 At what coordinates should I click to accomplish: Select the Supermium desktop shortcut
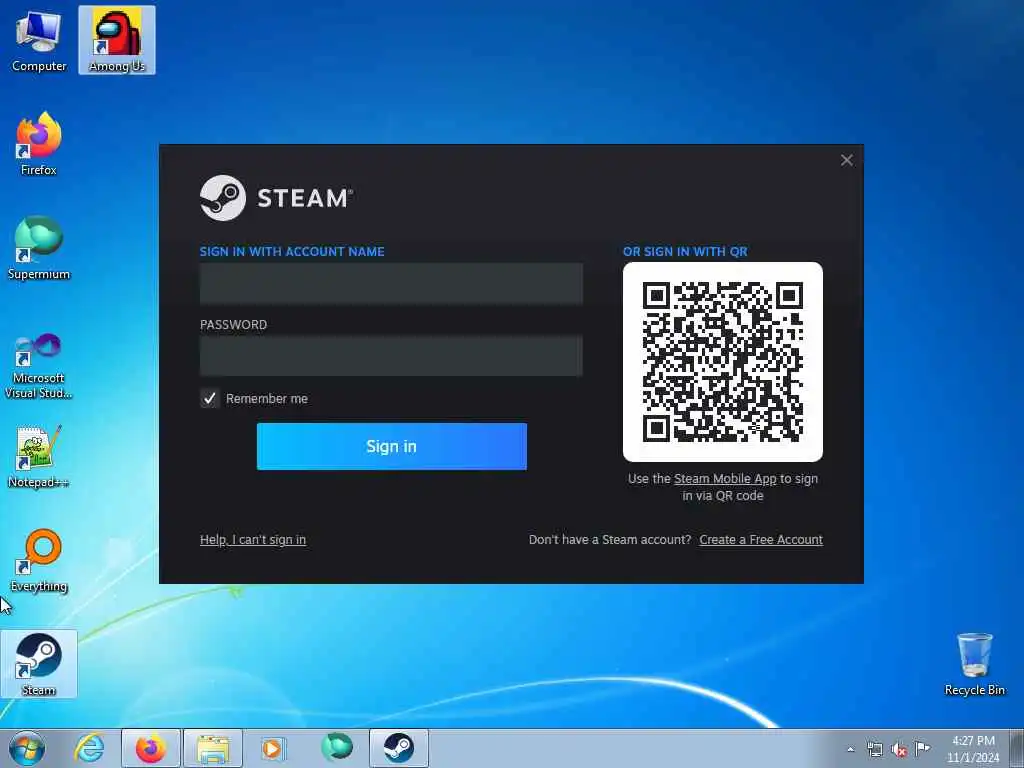(x=39, y=248)
